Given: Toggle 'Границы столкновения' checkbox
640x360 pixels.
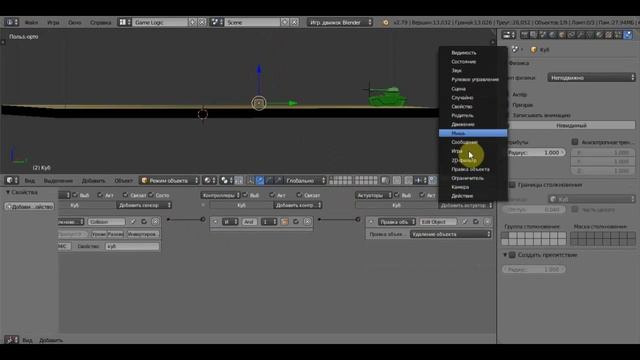Looking at the screenshot, I should pyautogui.click(x=512, y=185).
